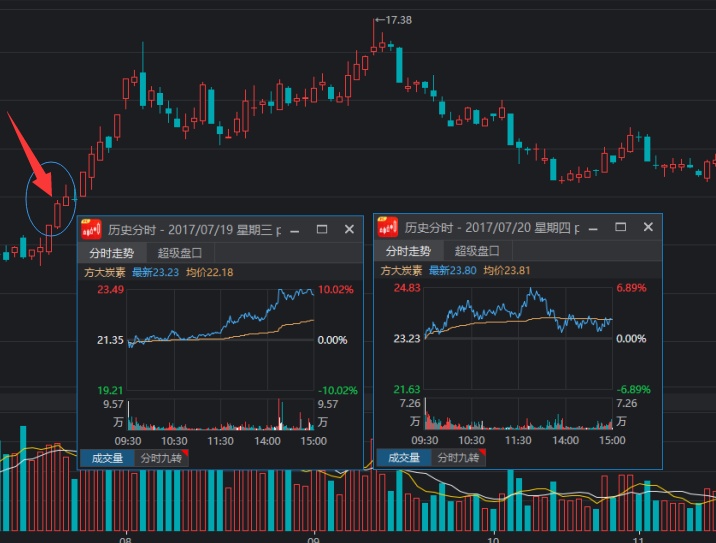Minimize the 2017/07/19 history window
Image resolution: width=716 pixels, height=543 pixels.
coord(295,229)
